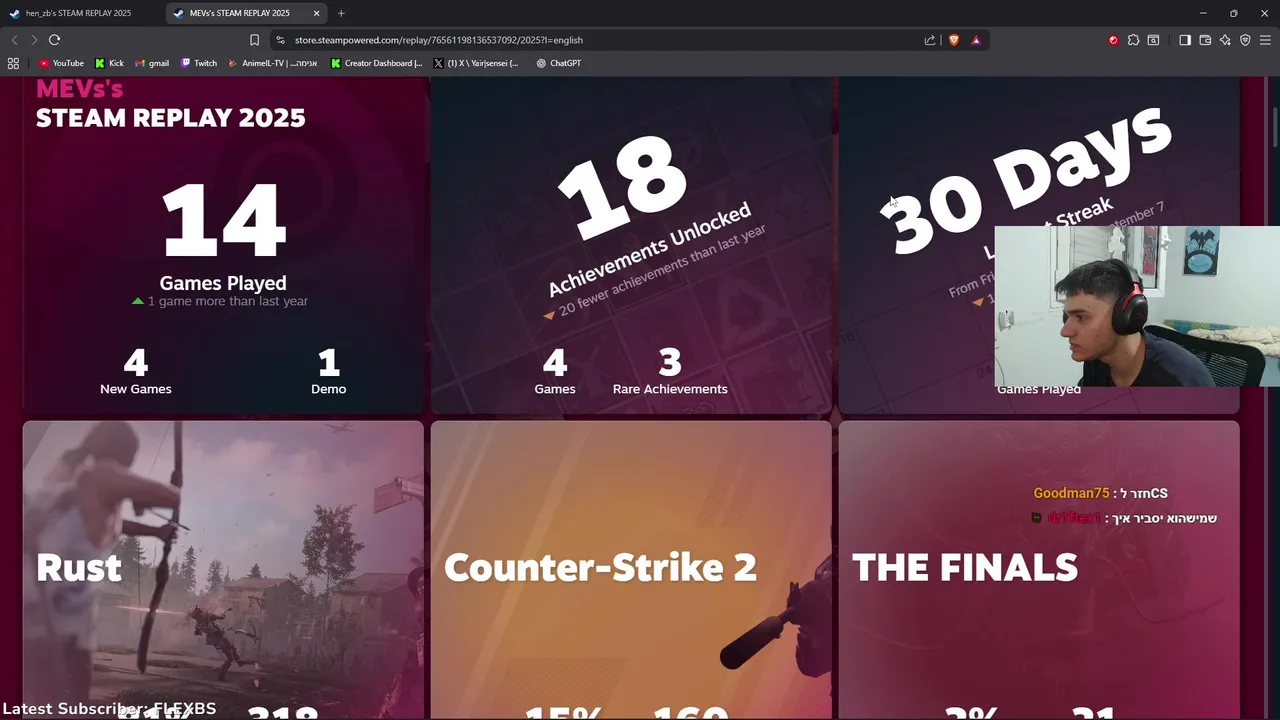Click the address bar URL field
The image size is (1280, 720).
tap(600, 40)
